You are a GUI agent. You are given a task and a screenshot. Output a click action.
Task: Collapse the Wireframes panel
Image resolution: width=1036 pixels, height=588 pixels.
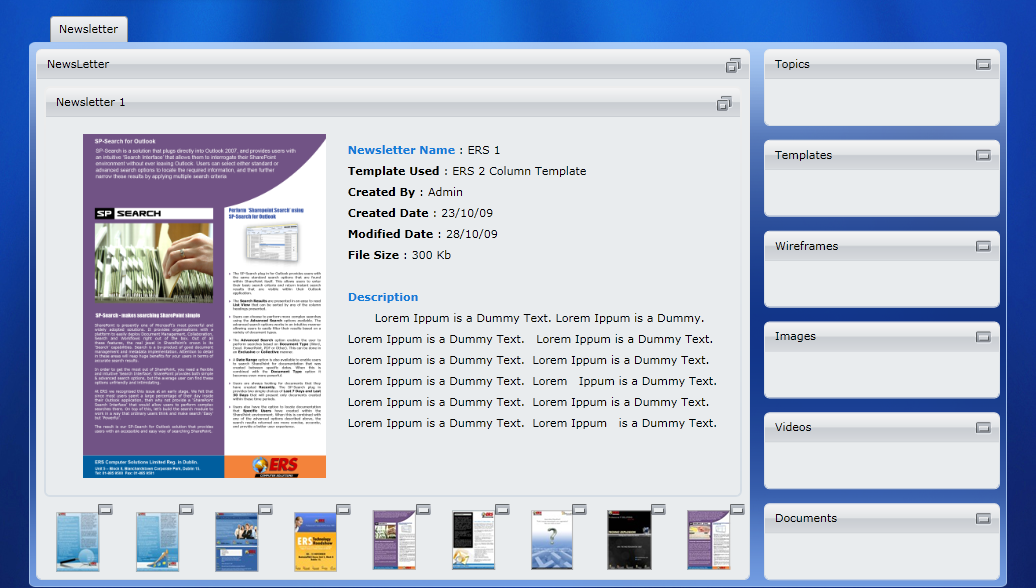click(x=983, y=246)
